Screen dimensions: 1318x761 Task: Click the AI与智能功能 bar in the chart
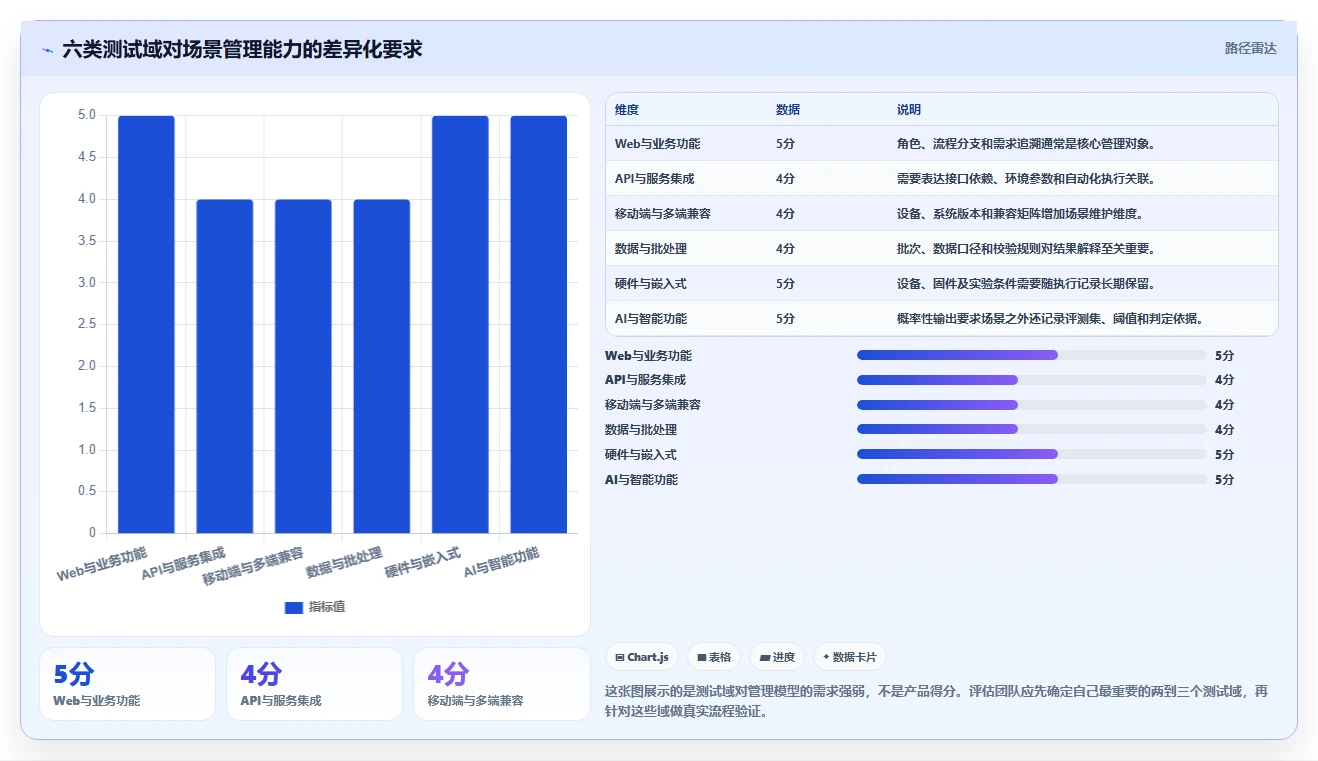click(538, 324)
